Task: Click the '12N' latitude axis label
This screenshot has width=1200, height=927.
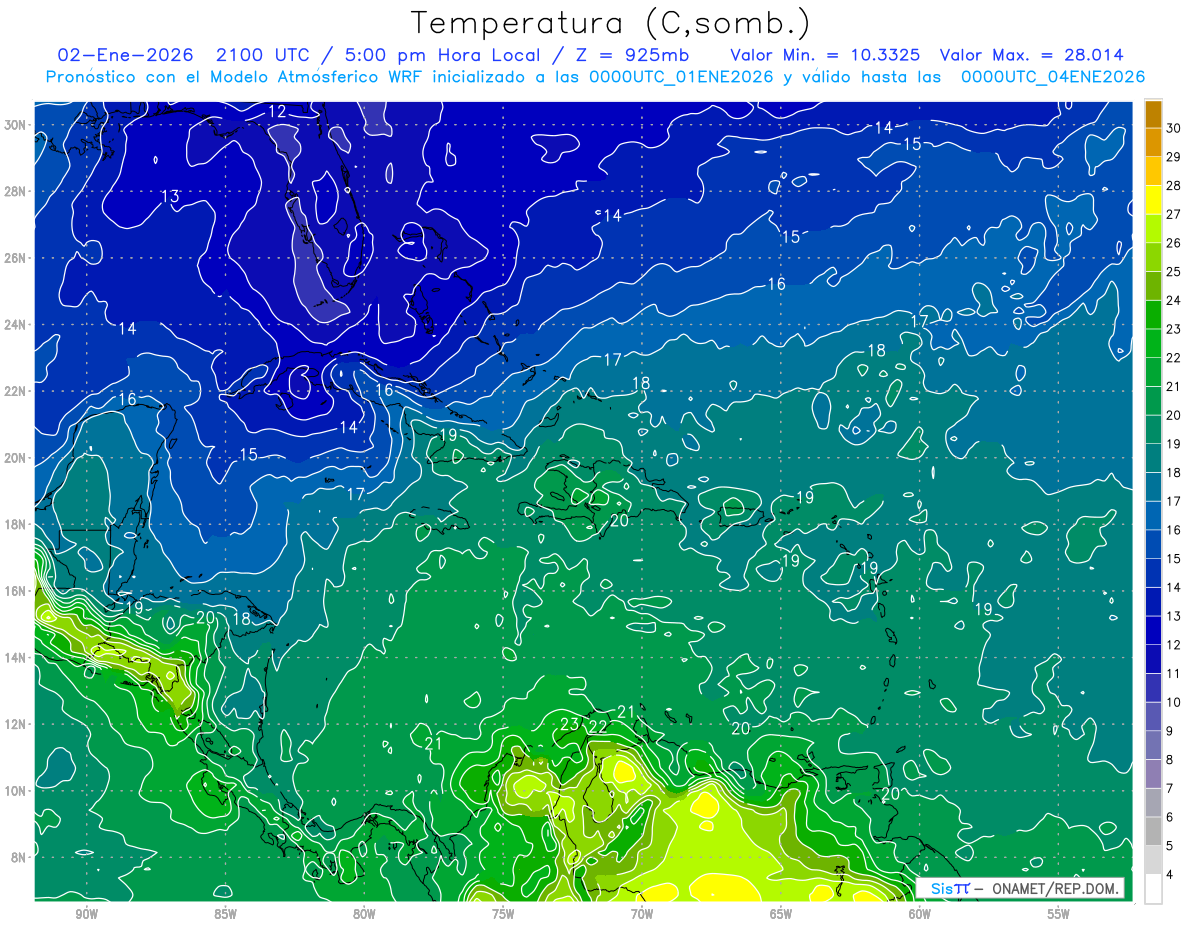Action: point(15,724)
